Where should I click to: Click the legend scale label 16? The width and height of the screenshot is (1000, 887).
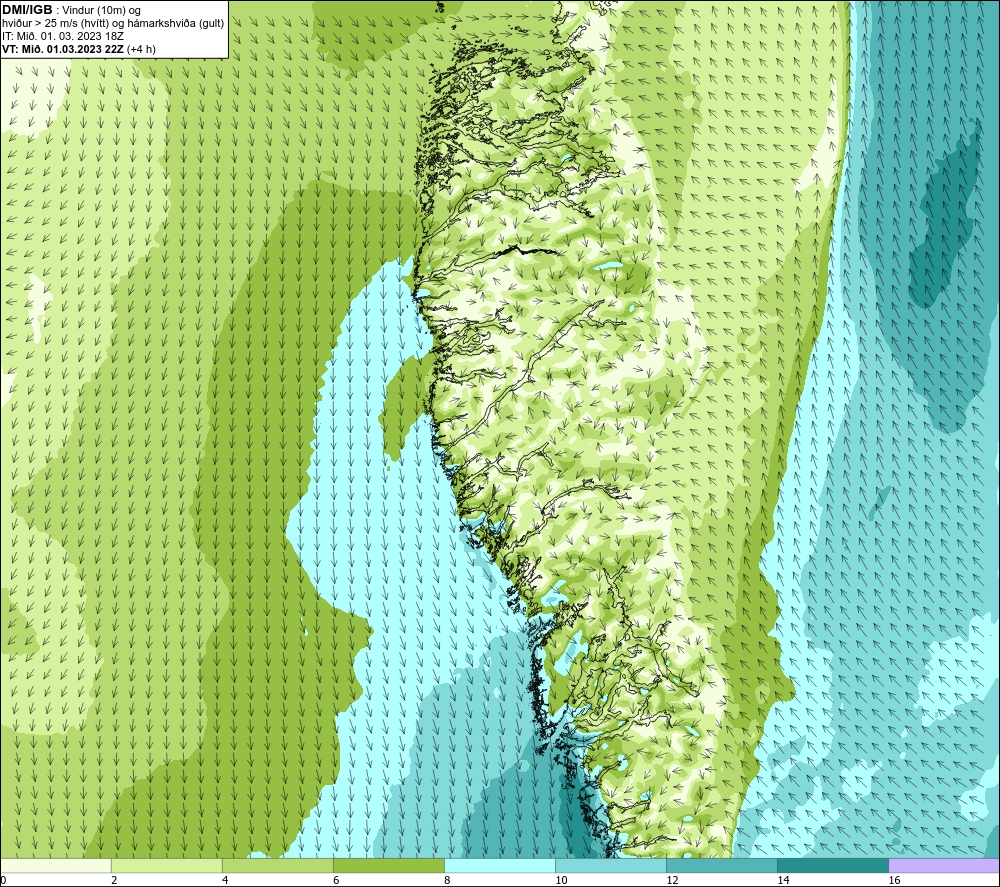click(894, 880)
